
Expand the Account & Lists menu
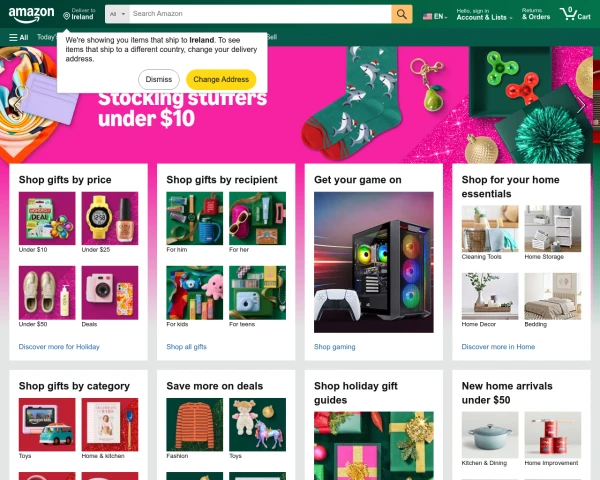[x=484, y=15]
